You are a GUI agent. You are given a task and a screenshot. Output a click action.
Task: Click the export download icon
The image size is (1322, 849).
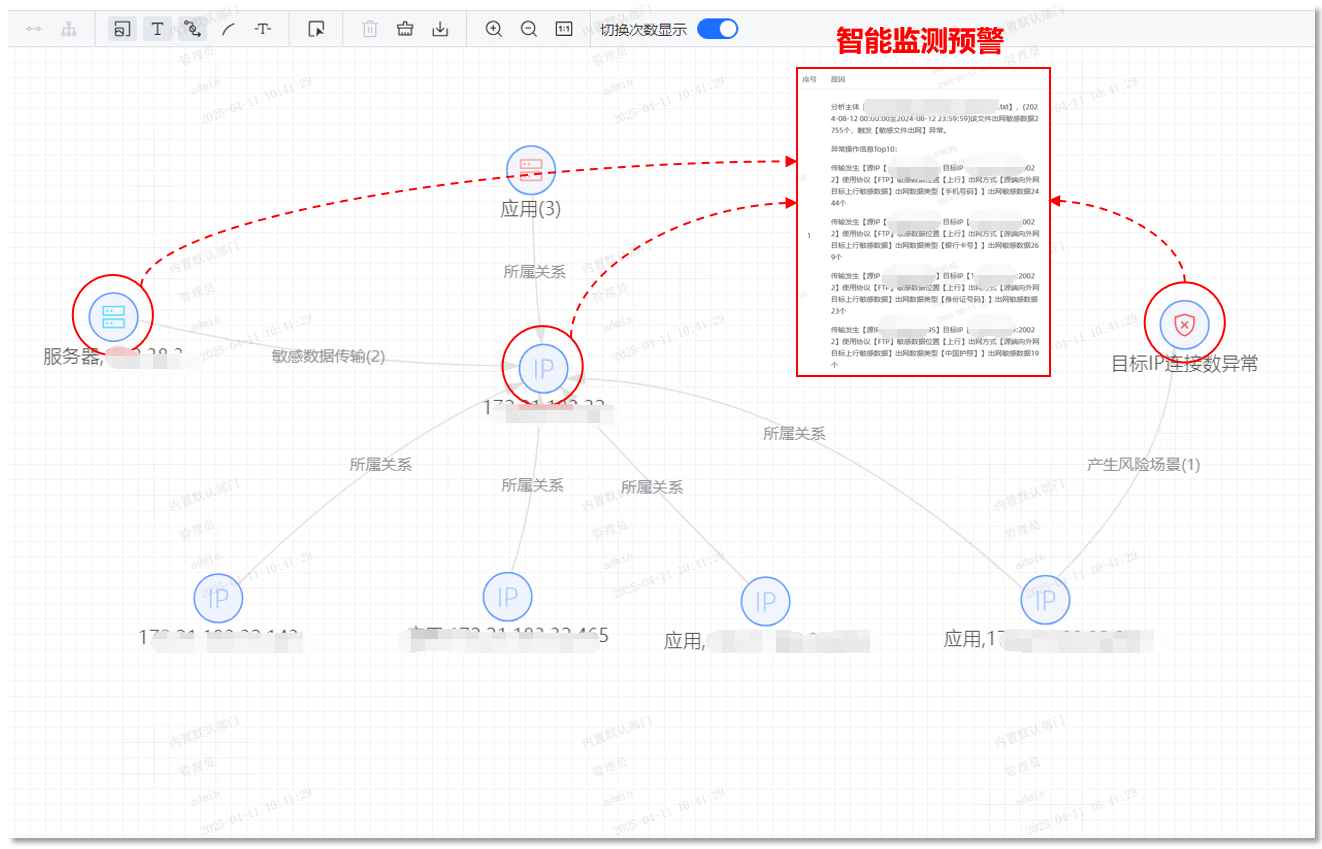pyautogui.click(x=440, y=29)
